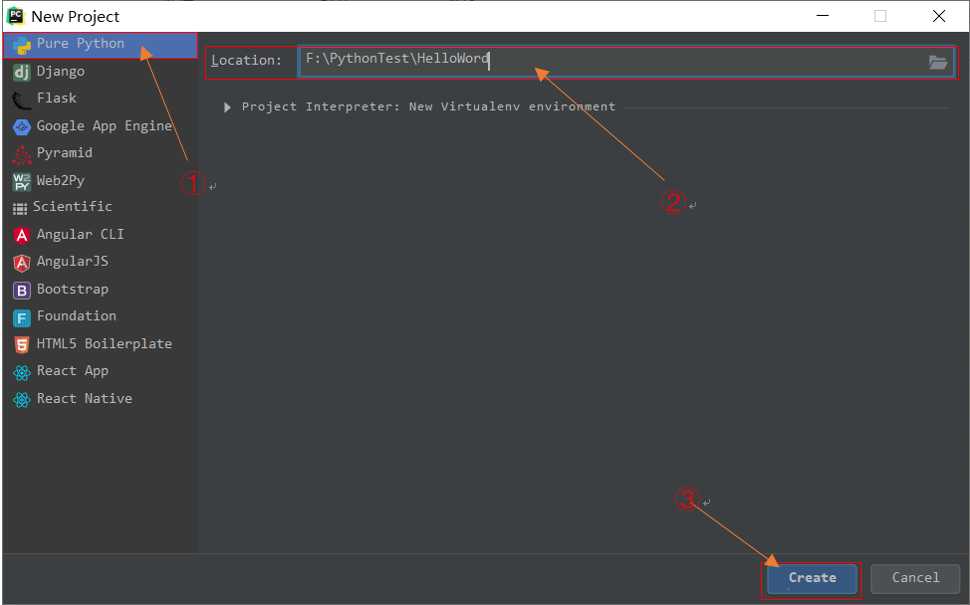Click the Google App Engine icon

pyautogui.click(x=22, y=127)
